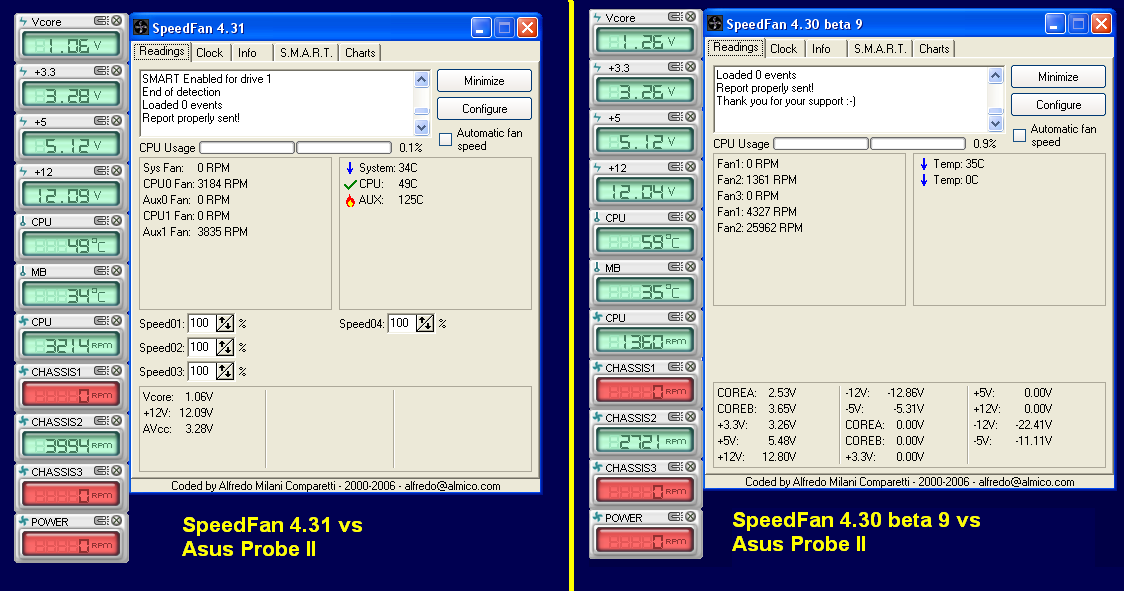Viewport: 1124px width, 591px height.
Task: Open Vcore monitor settings beside SpeedFan 4.30 beta
Action: click(x=675, y=16)
